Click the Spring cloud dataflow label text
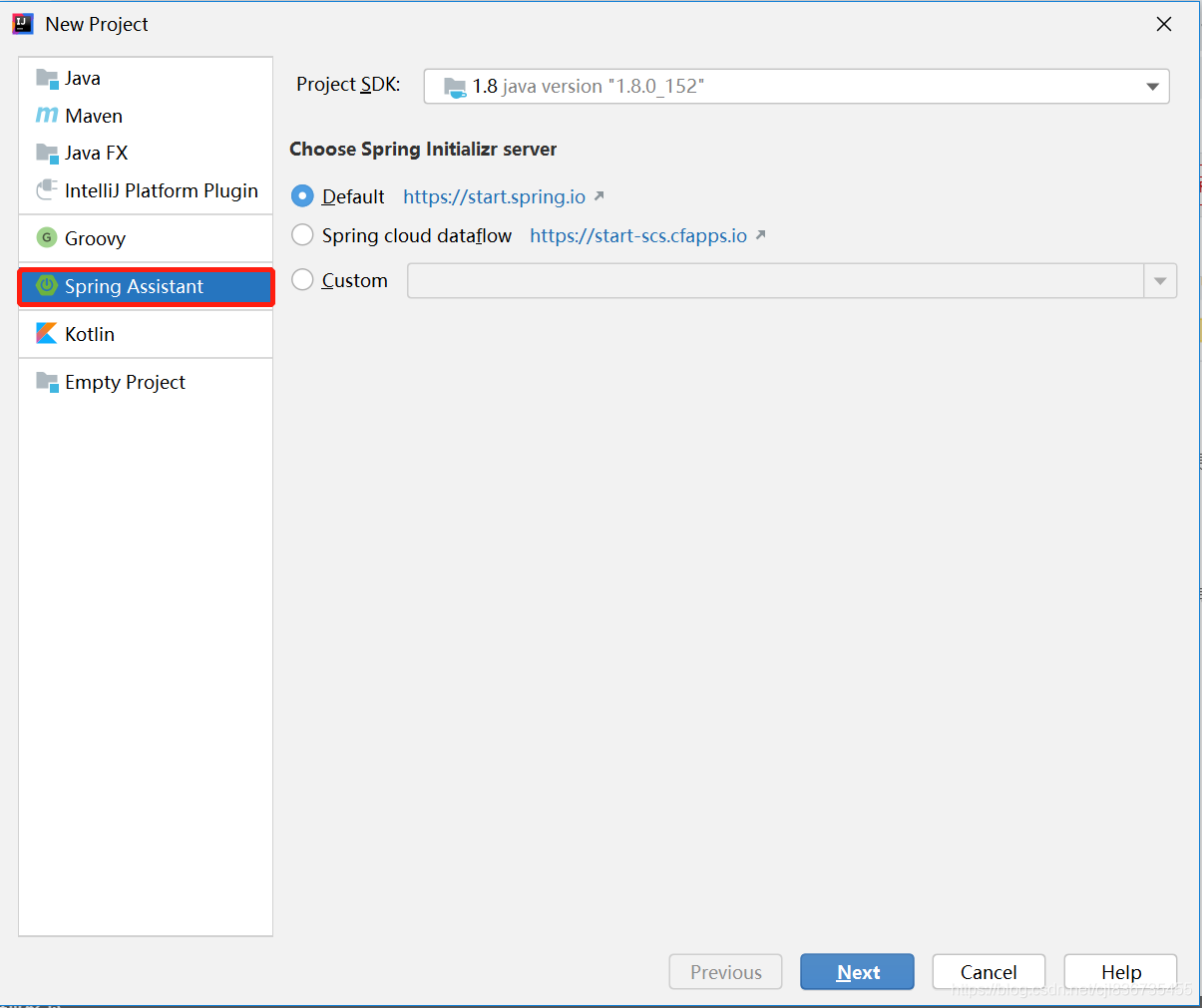This screenshot has width=1202, height=1008. [x=417, y=235]
